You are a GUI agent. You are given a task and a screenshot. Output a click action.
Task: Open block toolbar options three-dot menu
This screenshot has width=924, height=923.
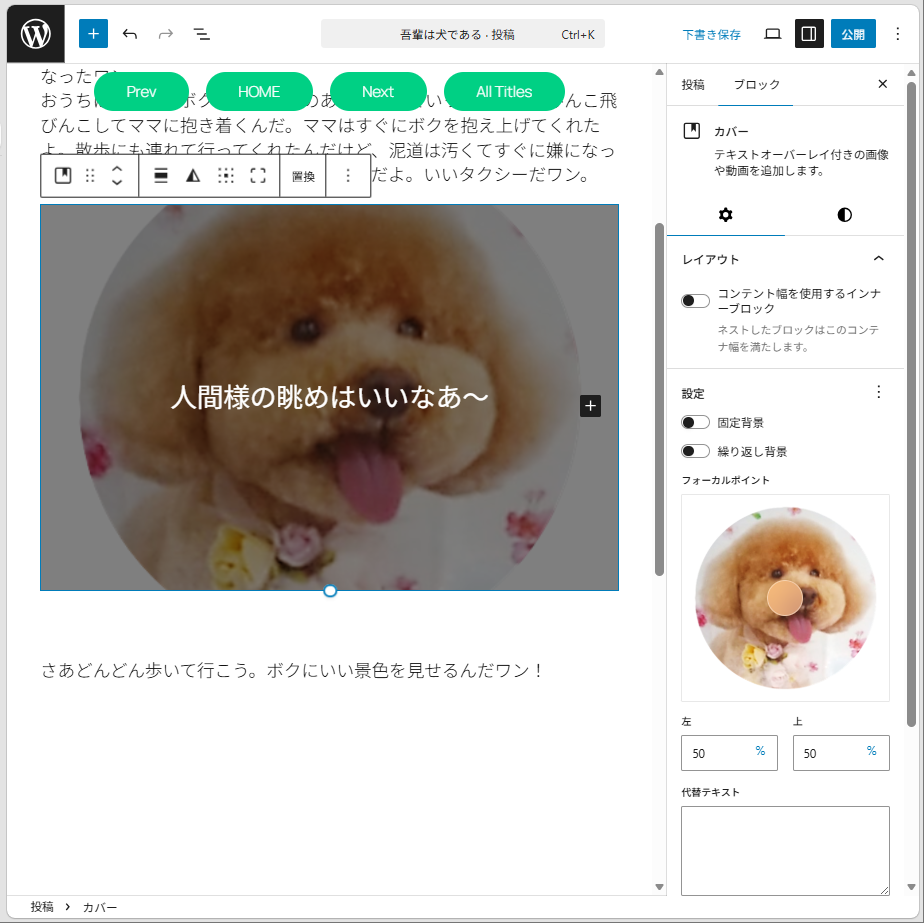click(348, 176)
